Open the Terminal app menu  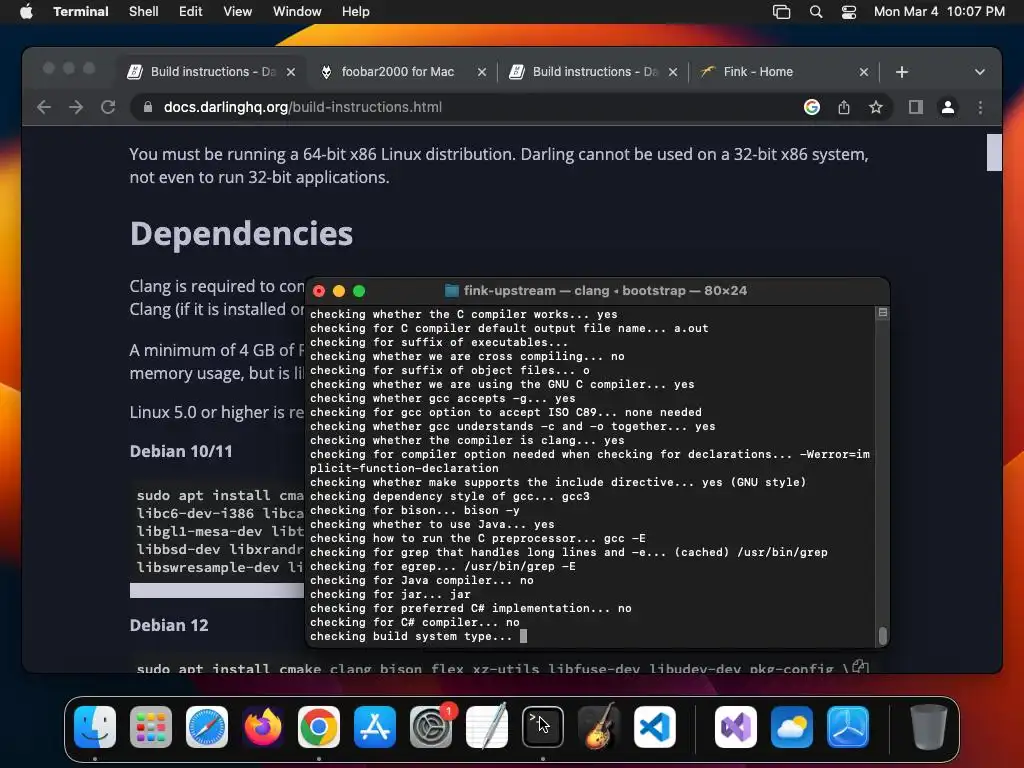(x=80, y=12)
